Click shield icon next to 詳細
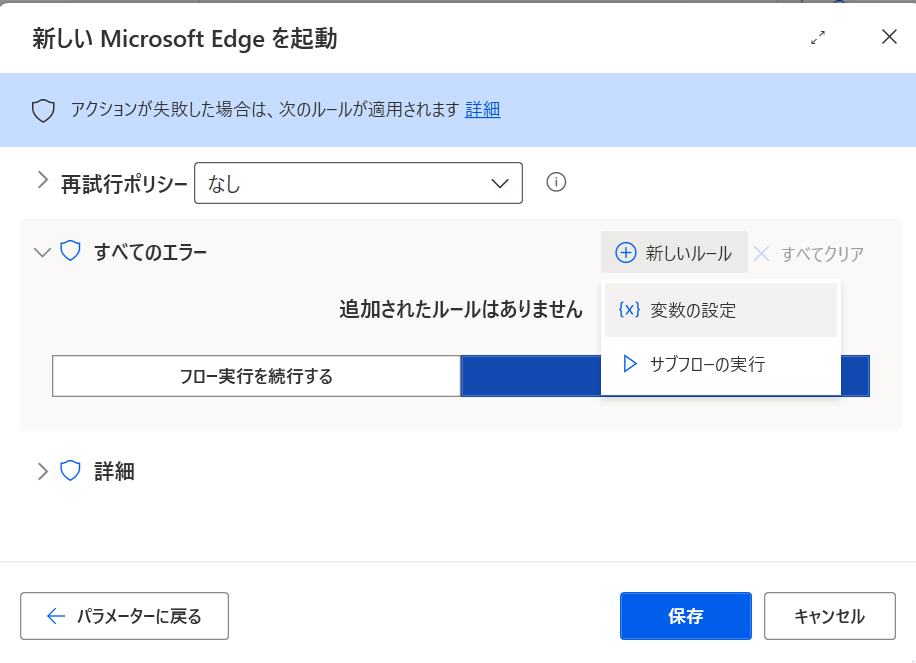 tap(70, 470)
